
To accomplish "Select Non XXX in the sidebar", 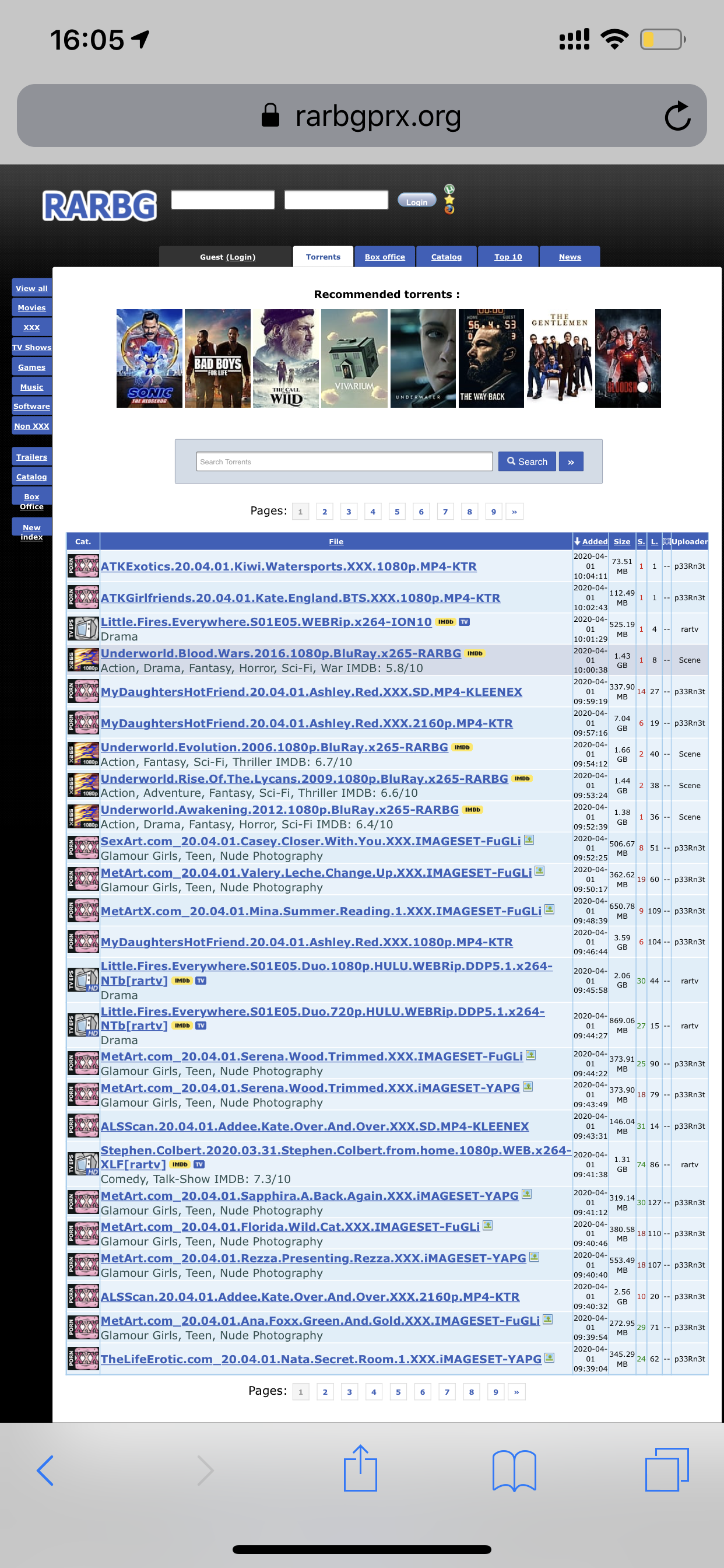I will [x=31, y=425].
